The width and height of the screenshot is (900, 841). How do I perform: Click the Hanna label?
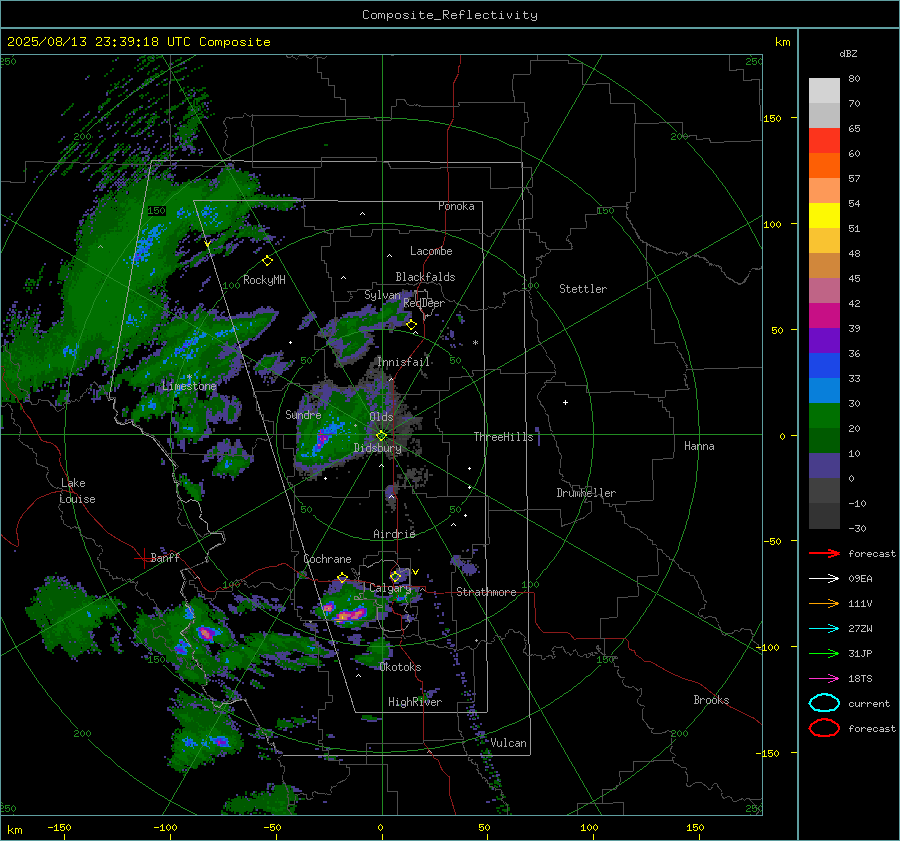pos(699,446)
